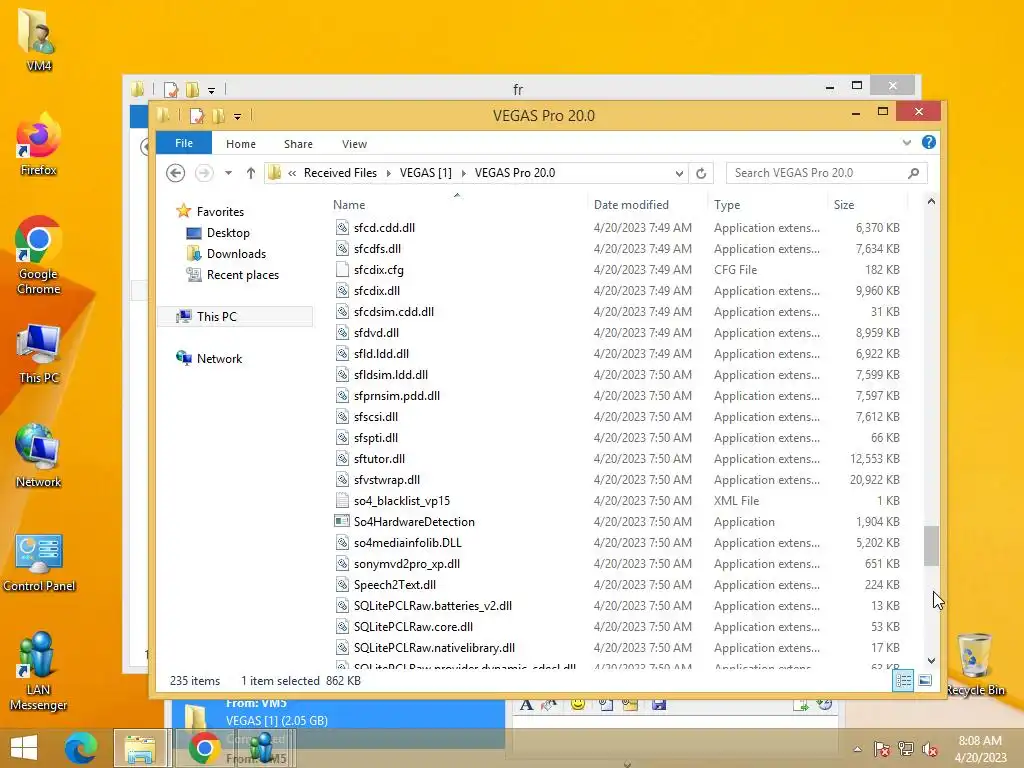
Task: Select the sfcdix.cfg file
Action: coord(379,270)
